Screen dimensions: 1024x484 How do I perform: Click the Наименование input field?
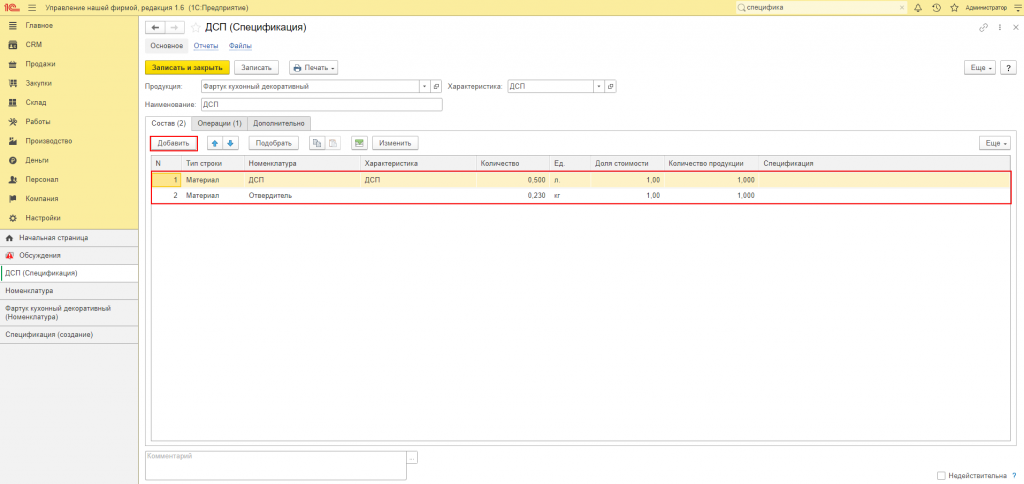[321, 105]
